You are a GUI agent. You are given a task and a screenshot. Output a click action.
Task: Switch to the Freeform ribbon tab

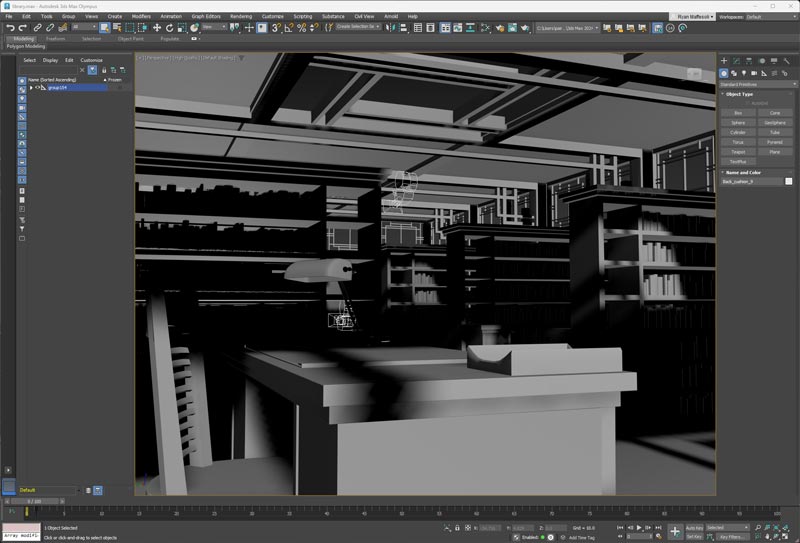pyautogui.click(x=56, y=39)
